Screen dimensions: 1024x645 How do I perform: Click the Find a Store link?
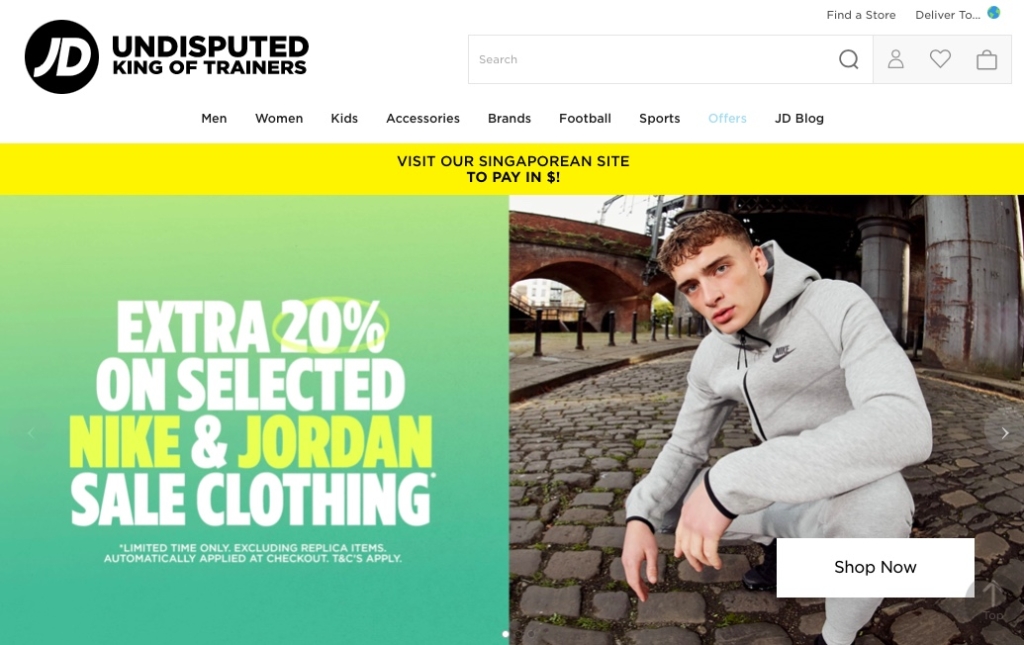[x=861, y=15]
